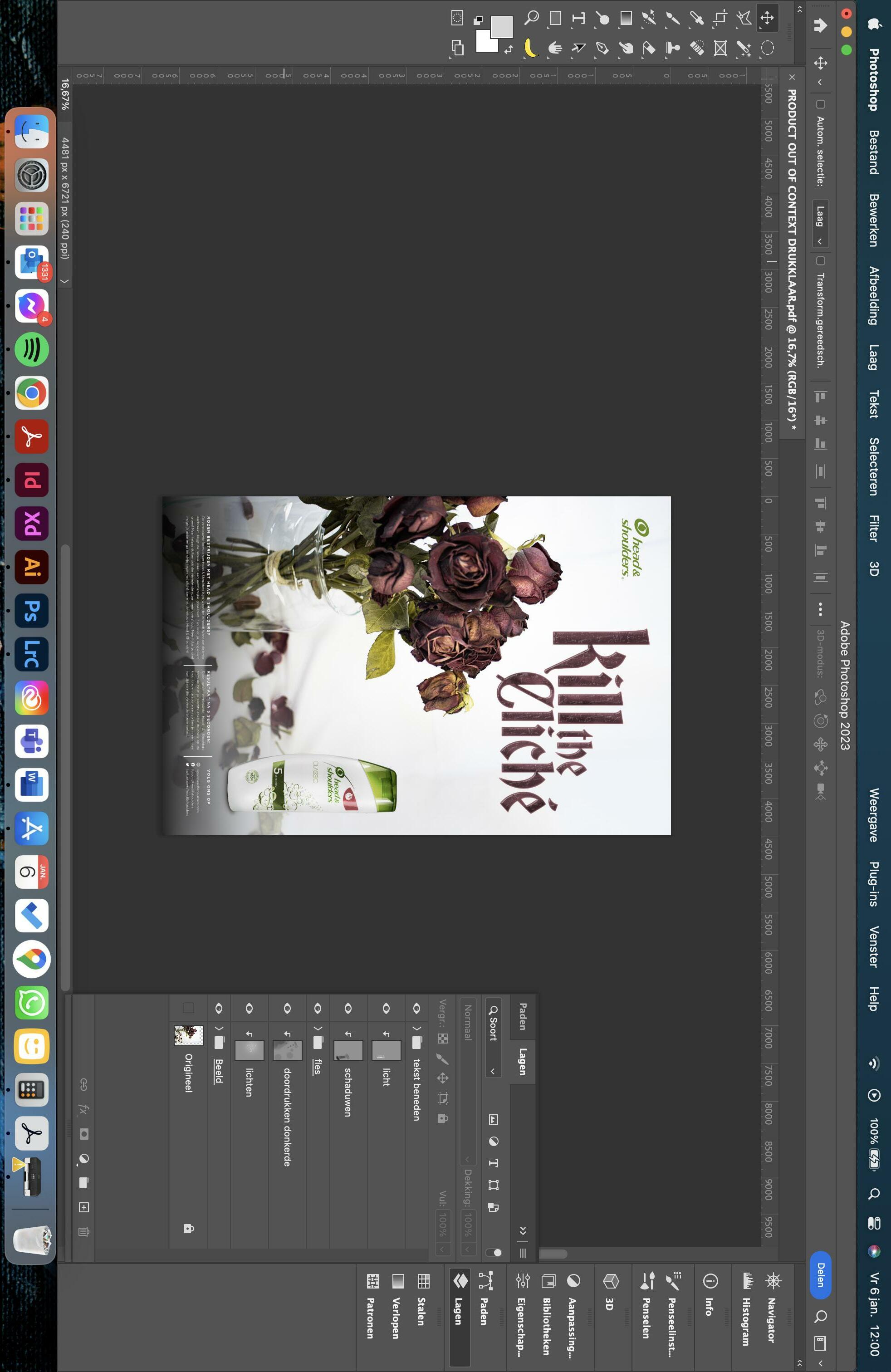Screen dimensions: 891x1372
Task: Expand the 'fles' layer group
Action: coord(318,1029)
